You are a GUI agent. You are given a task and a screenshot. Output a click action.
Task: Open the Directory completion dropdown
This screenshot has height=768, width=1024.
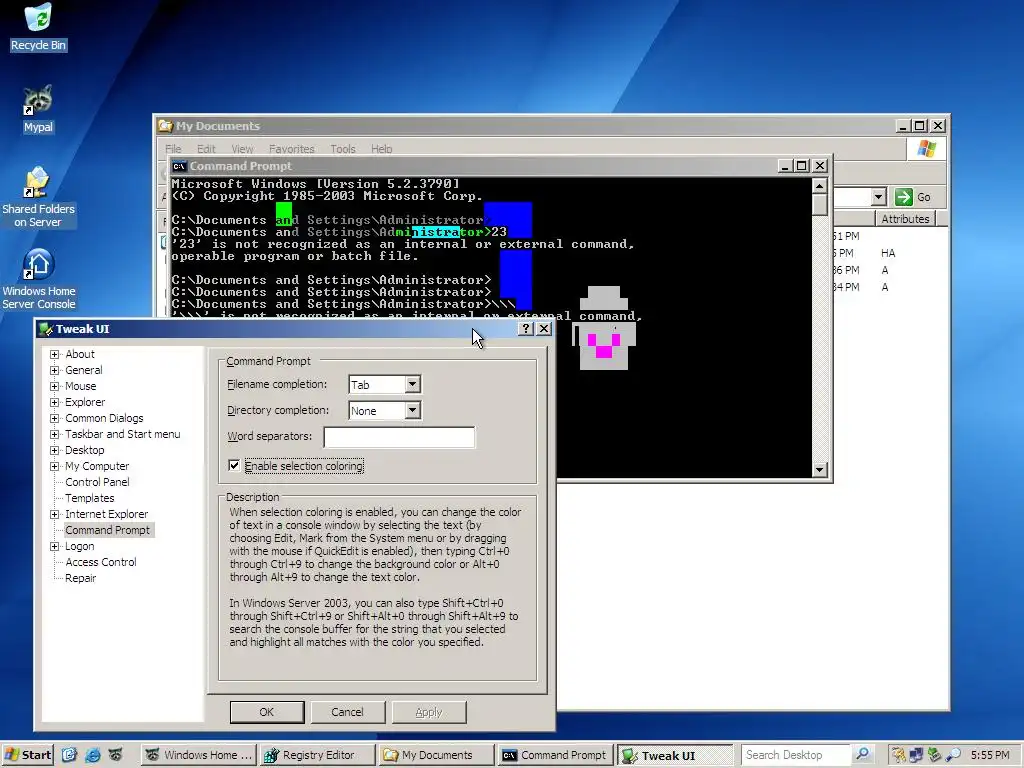coord(412,411)
